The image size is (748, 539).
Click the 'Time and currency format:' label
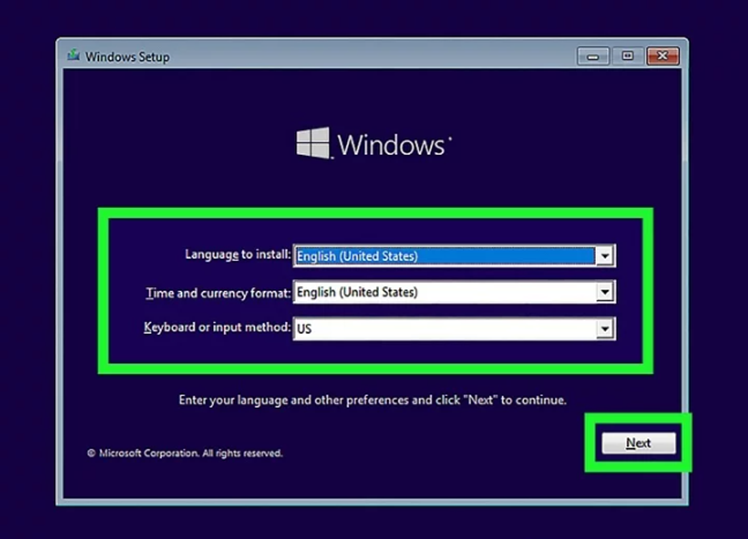218,292
